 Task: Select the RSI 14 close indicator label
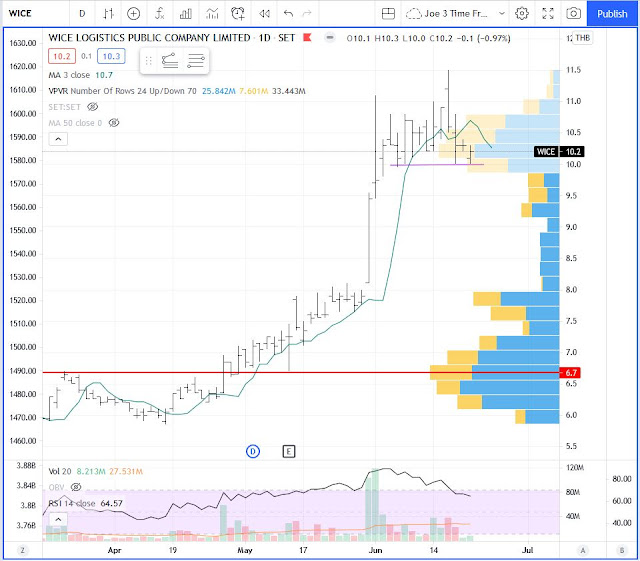coord(71,503)
